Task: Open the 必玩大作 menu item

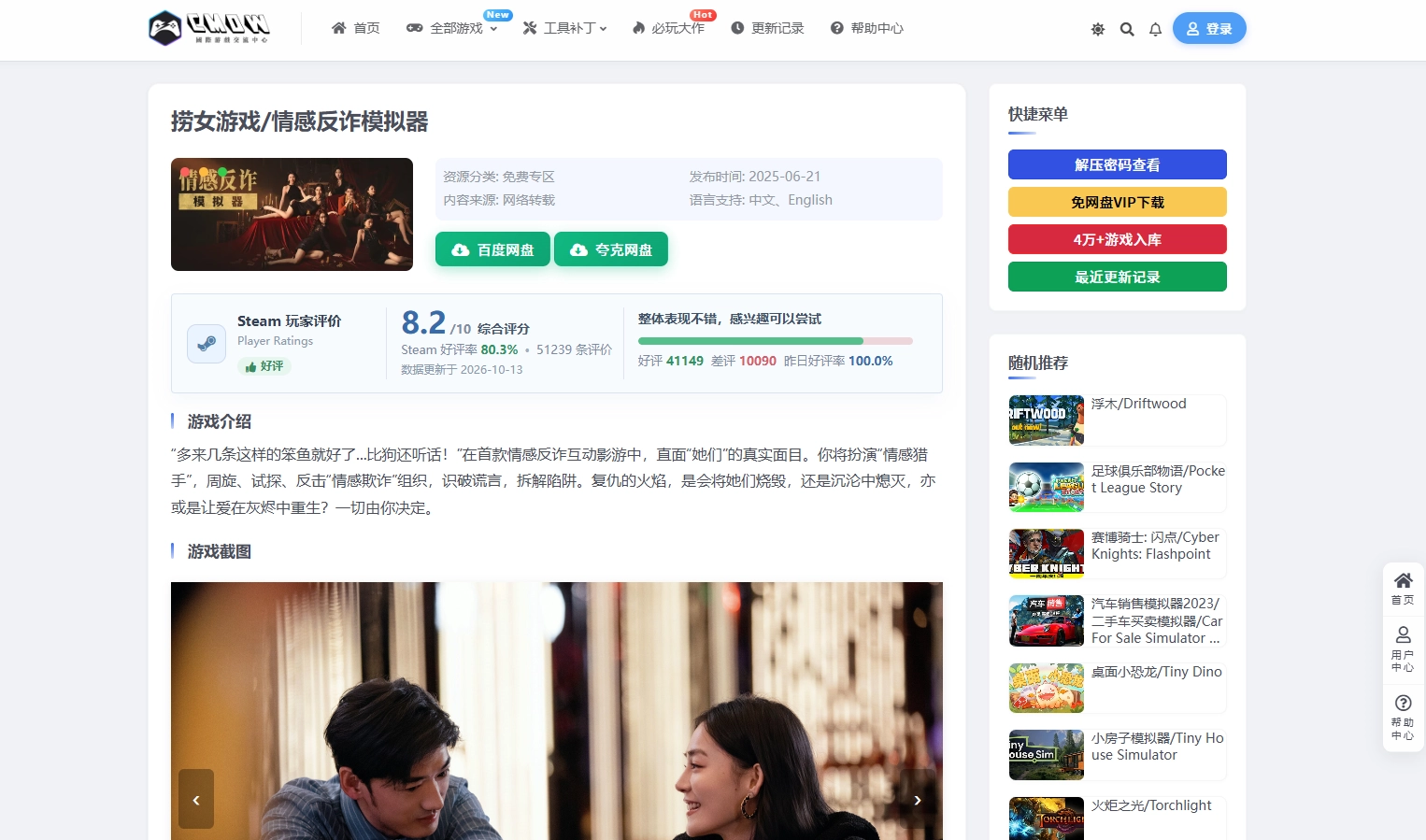Action: point(668,28)
